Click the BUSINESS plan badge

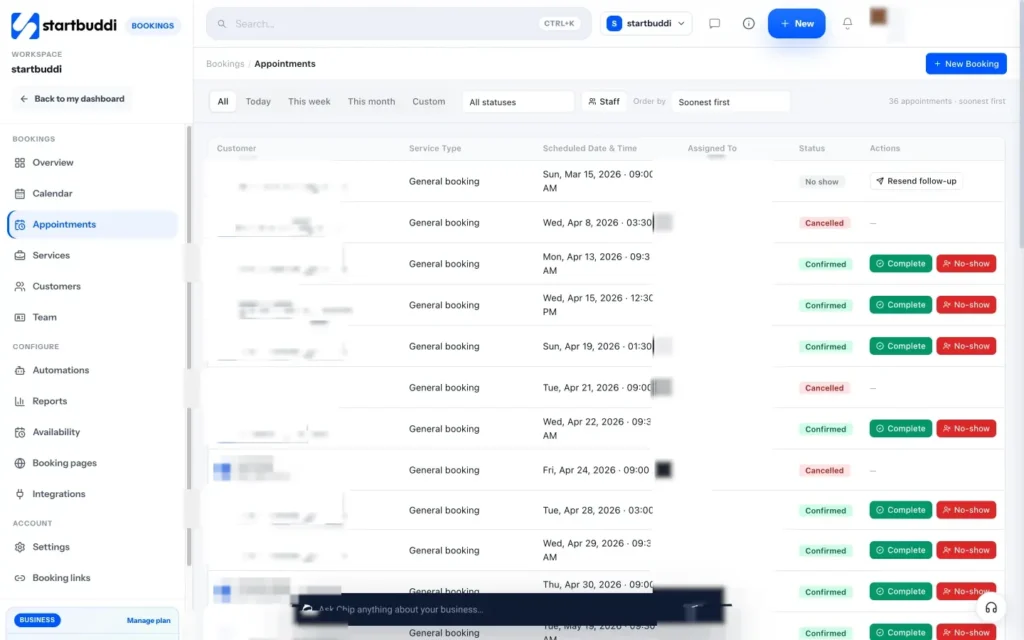pyautogui.click(x=37, y=620)
